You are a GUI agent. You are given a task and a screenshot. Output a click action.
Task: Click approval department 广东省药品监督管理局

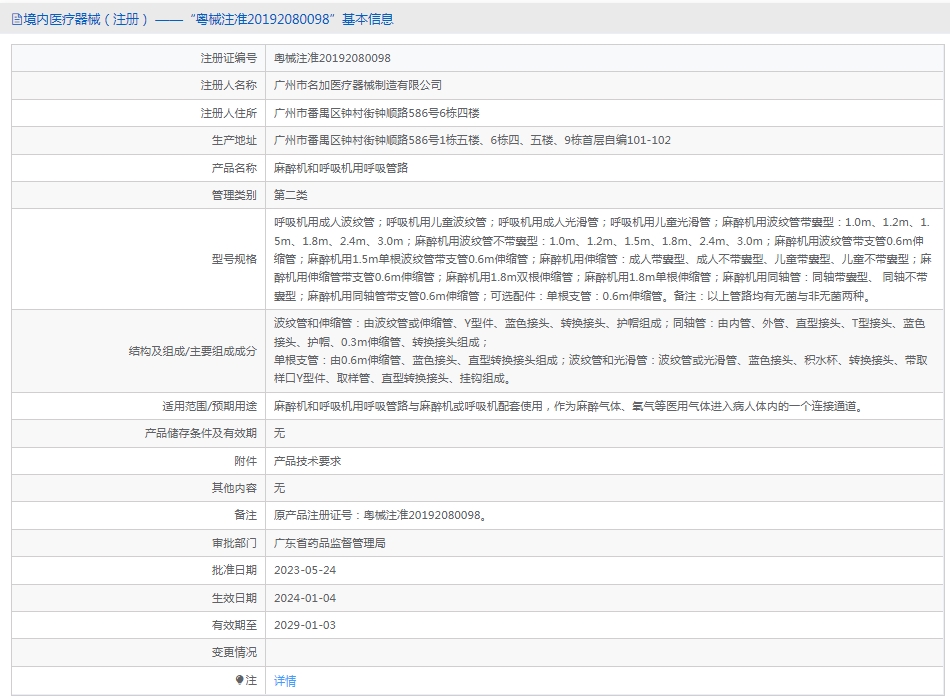point(330,543)
